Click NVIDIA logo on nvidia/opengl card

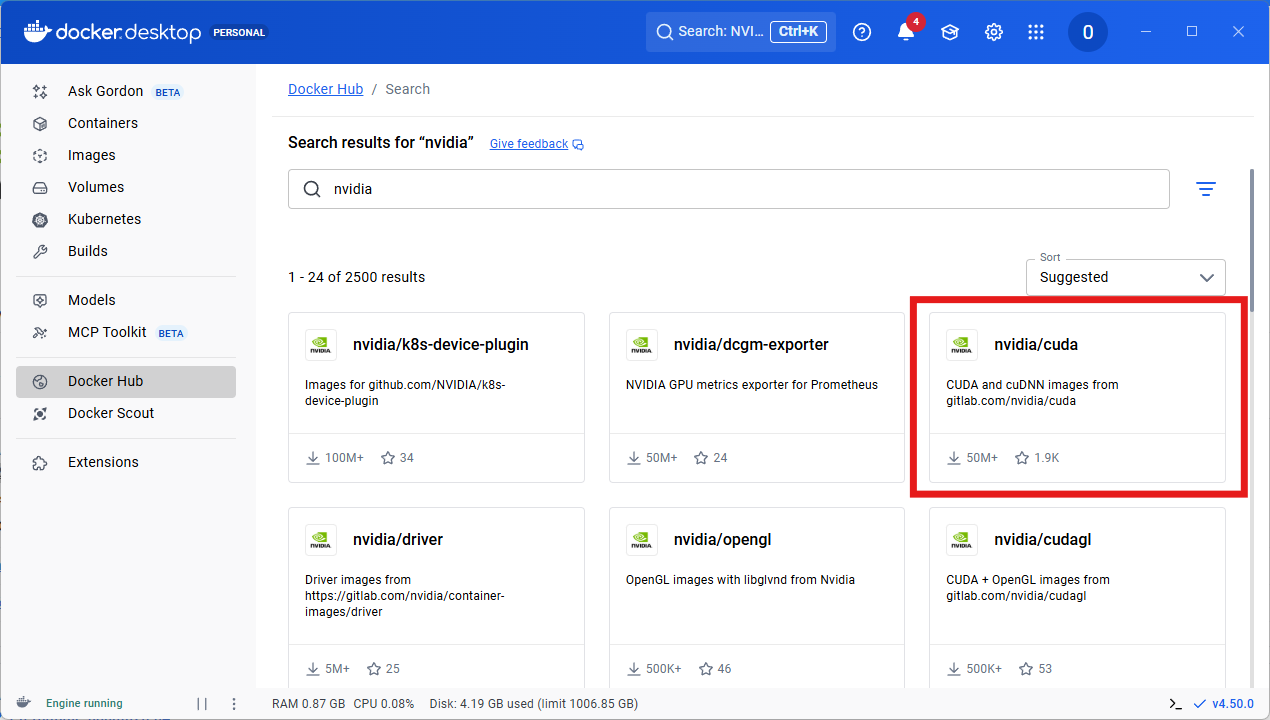[x=642, y=540]
